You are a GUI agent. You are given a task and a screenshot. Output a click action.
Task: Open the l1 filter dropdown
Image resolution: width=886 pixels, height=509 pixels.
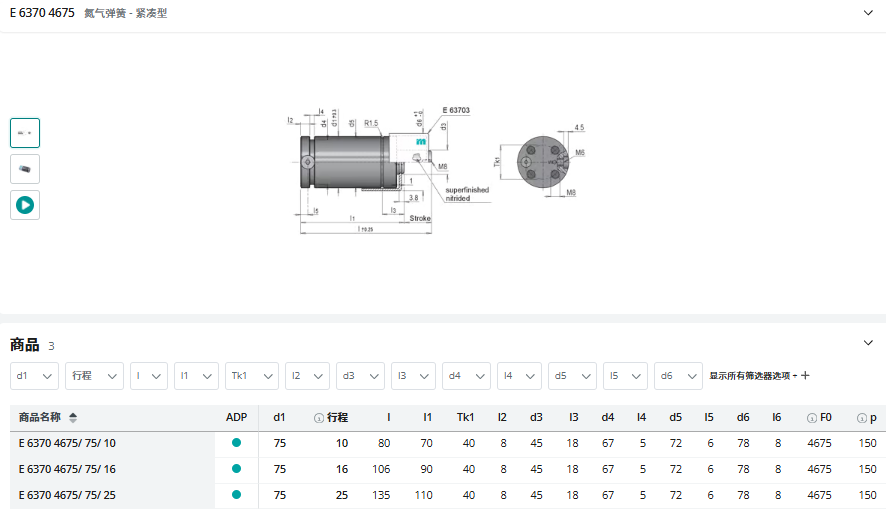tap(196, 376)
